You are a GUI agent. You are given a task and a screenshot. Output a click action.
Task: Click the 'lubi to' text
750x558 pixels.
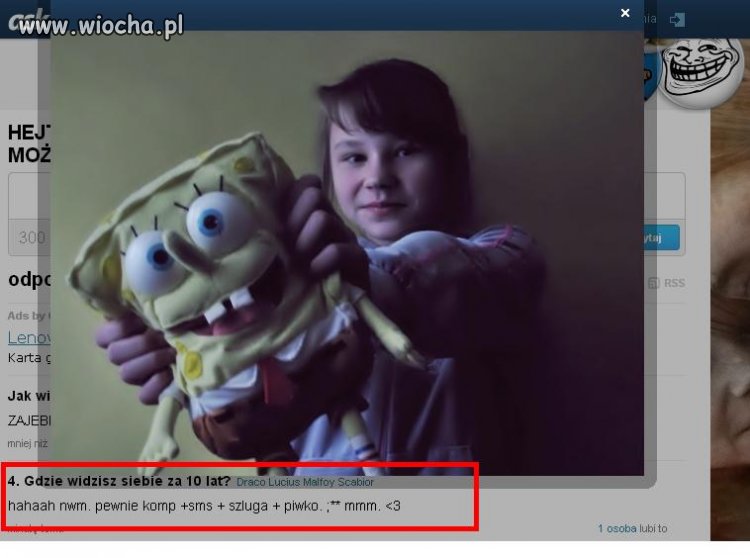[653, 528]
